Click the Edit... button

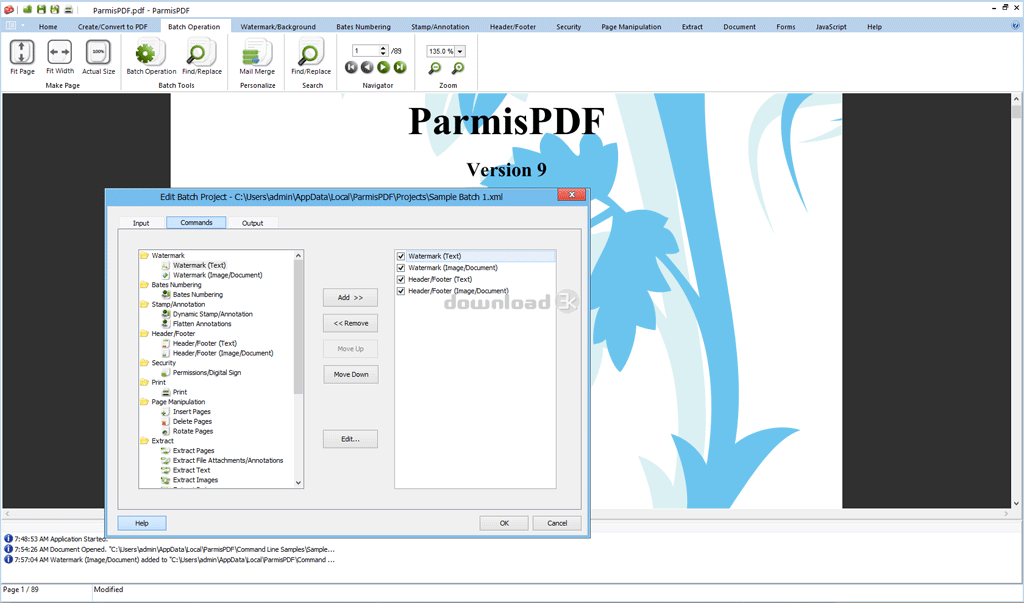(350, 439)
